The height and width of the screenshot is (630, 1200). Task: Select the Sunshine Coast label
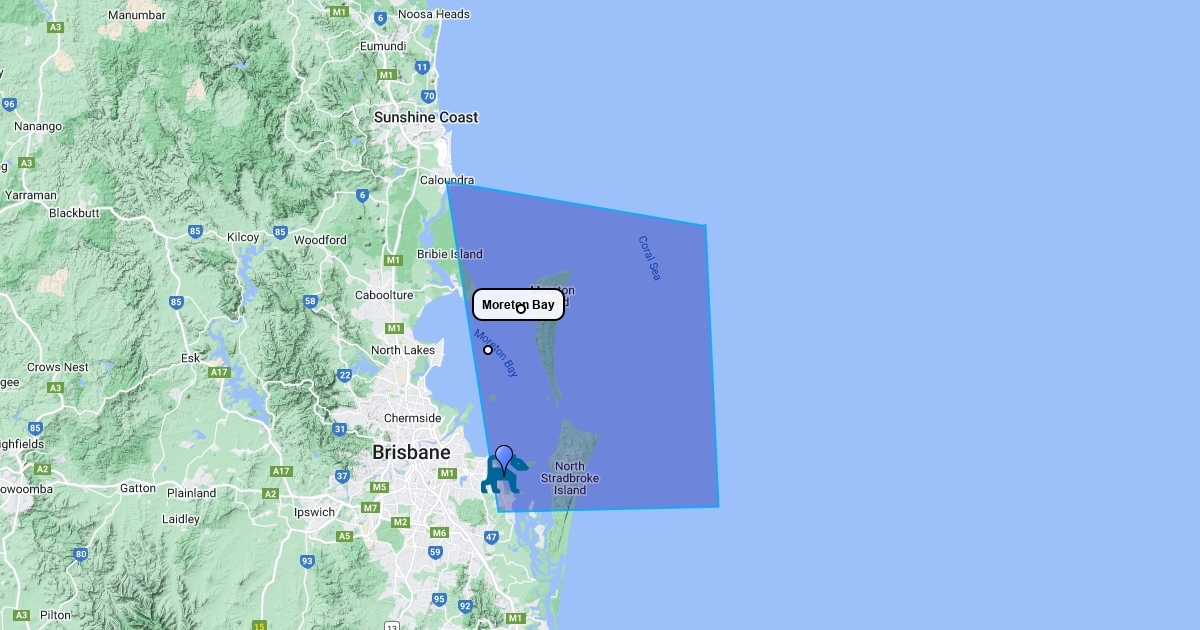426,117
